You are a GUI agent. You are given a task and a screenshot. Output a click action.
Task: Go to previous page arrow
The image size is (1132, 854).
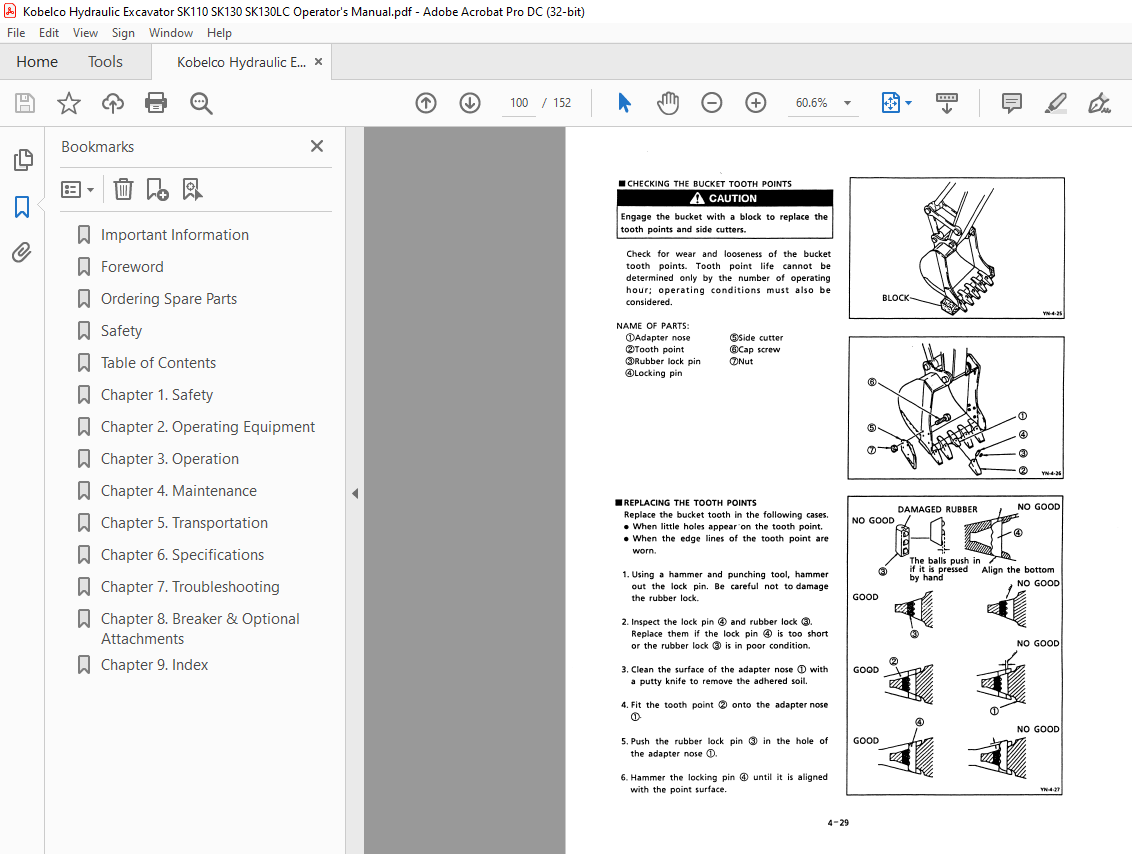click(426, 103)
